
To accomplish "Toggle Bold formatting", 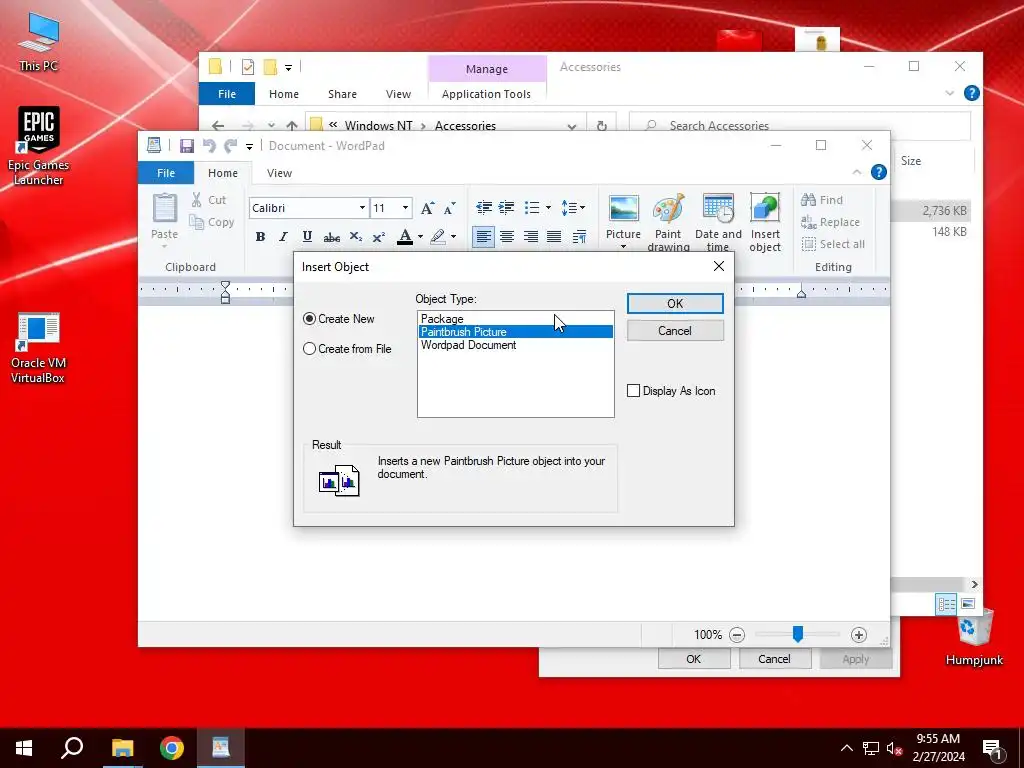I will coord(260,236).
